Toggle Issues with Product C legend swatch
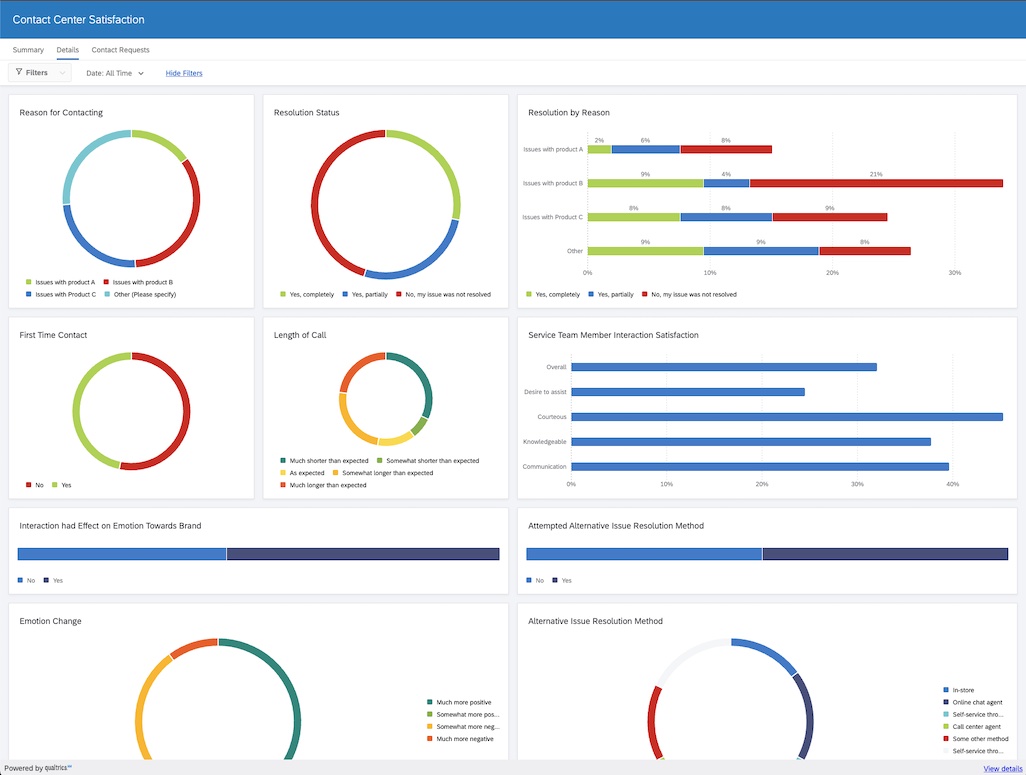Viewport: 1026px width, 775px height. (x=28, y=295)
